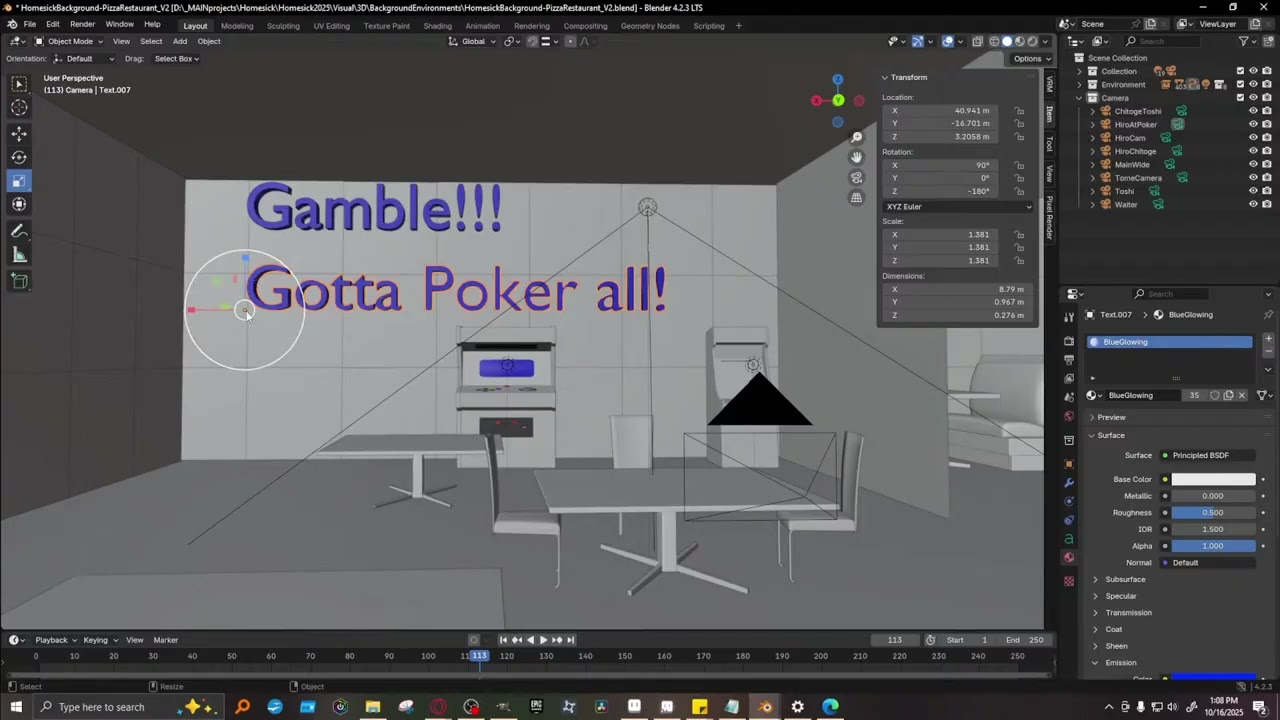Open the font Data properties tab

pos(1069,539)
